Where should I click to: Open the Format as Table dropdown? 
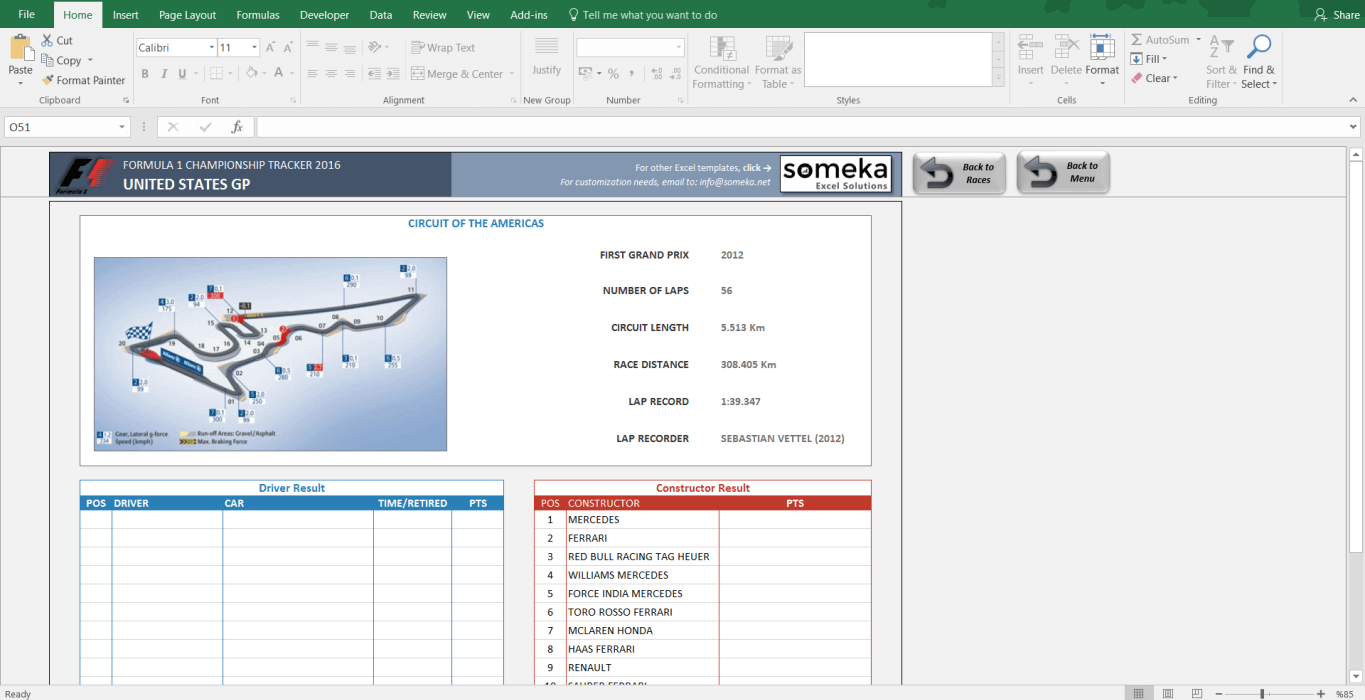(x=777, y=62)
